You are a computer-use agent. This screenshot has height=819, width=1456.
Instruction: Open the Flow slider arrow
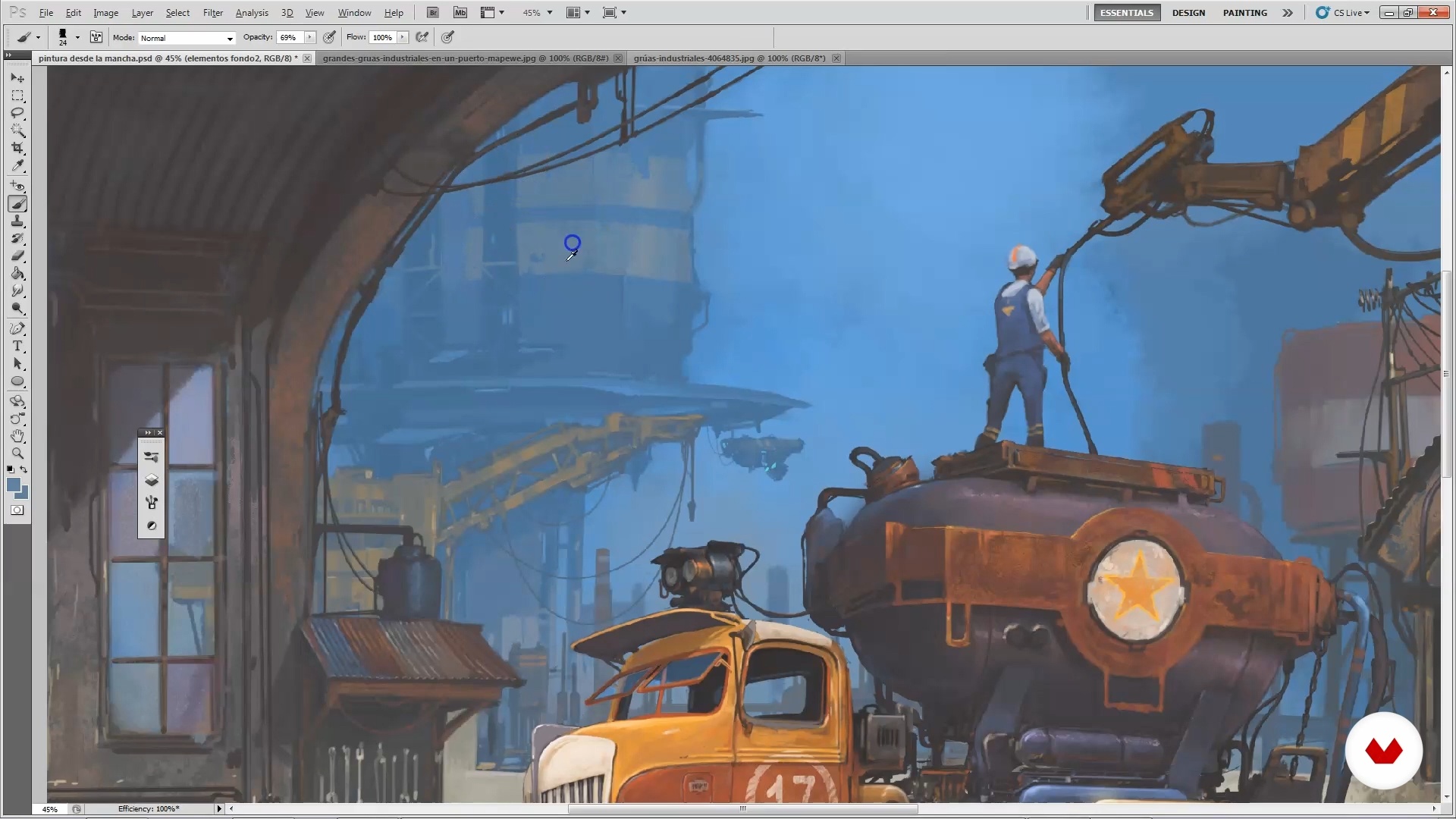coord(403,37)
